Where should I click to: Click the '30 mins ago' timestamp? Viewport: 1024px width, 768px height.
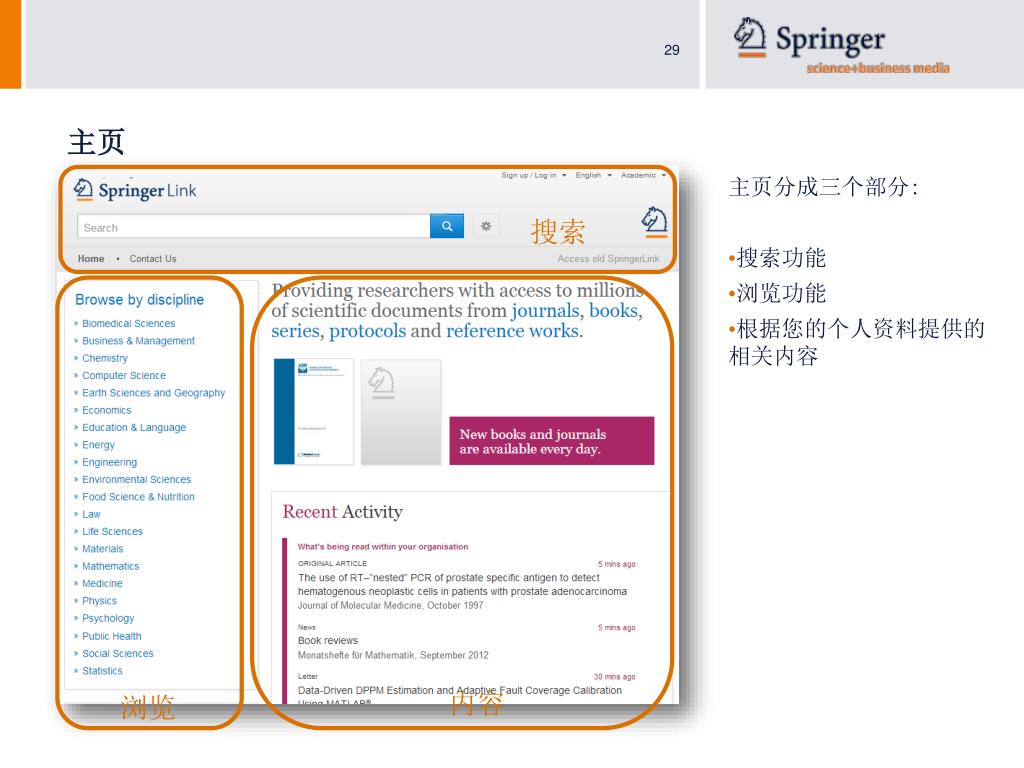coord(615,677)
